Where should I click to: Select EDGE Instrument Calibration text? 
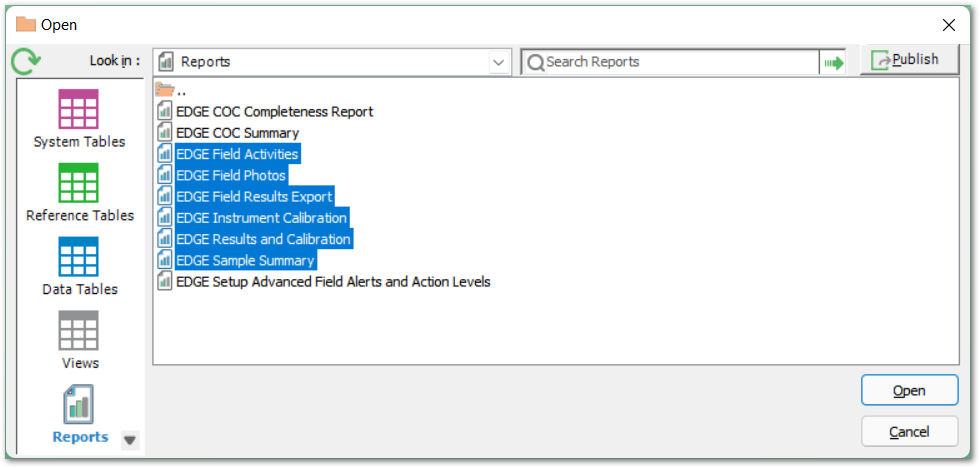[261, 218]
